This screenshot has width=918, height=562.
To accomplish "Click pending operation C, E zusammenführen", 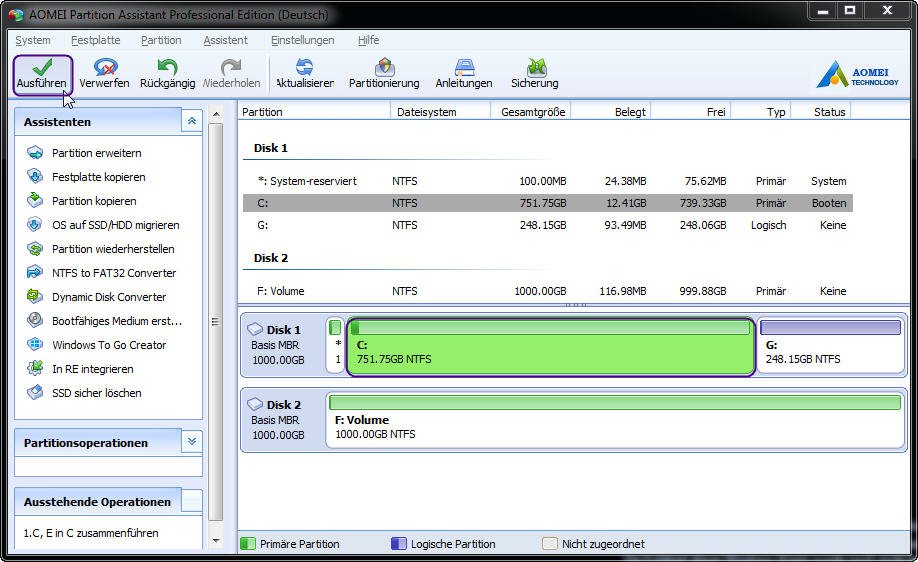I will (x=91, y=533).
